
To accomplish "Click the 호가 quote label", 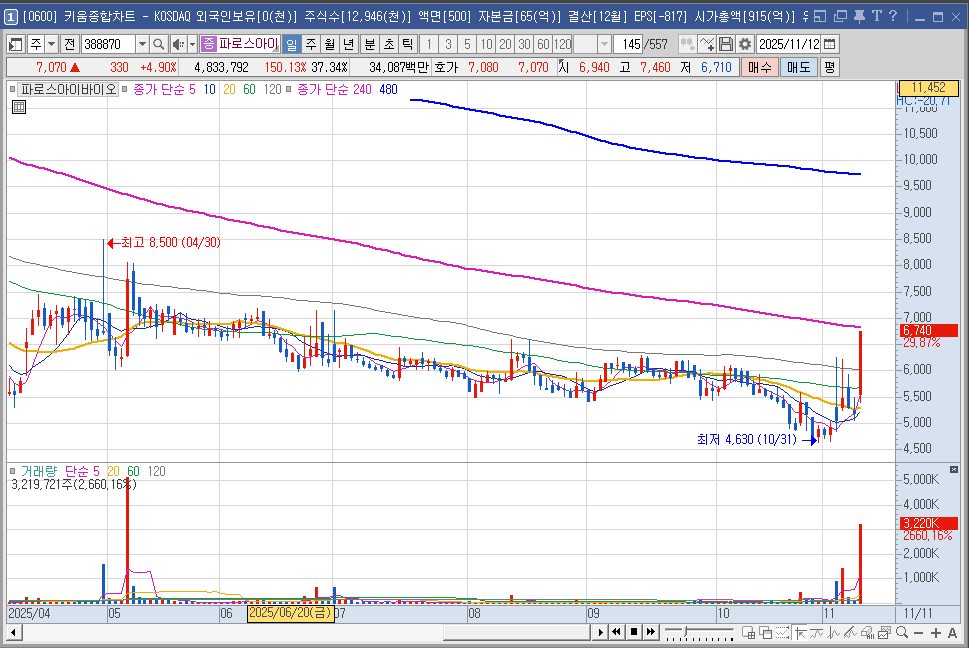I will tap(446, 67).
